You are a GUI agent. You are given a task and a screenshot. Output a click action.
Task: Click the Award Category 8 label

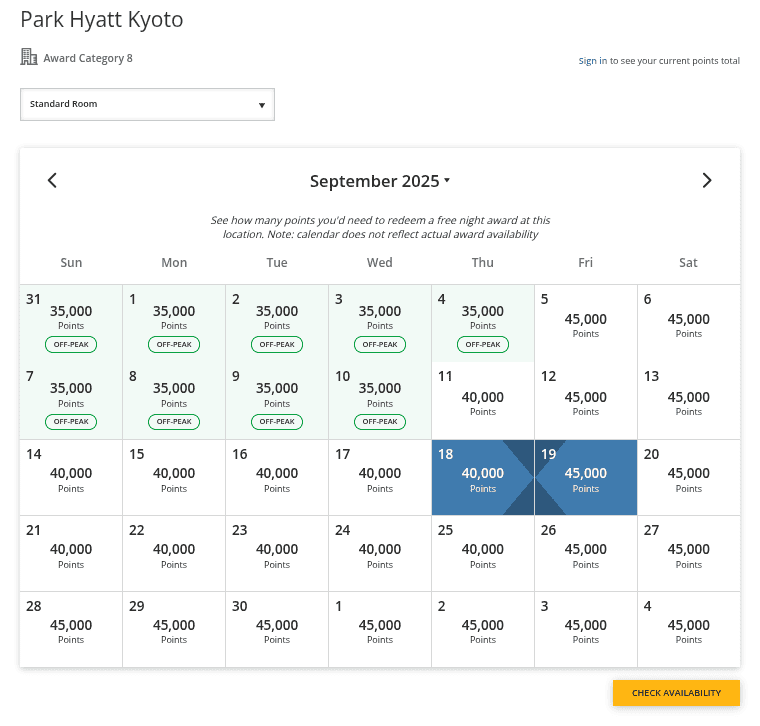[x=88, y=58]
